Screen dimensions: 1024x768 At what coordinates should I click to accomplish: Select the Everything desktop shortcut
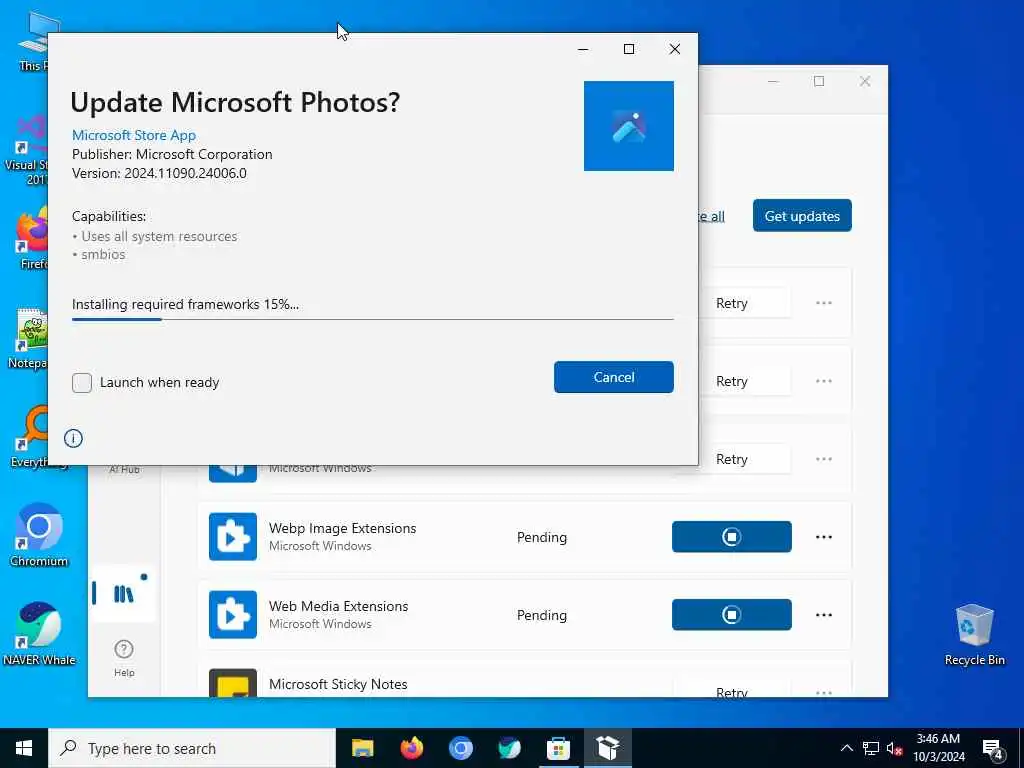coord(31,436)
